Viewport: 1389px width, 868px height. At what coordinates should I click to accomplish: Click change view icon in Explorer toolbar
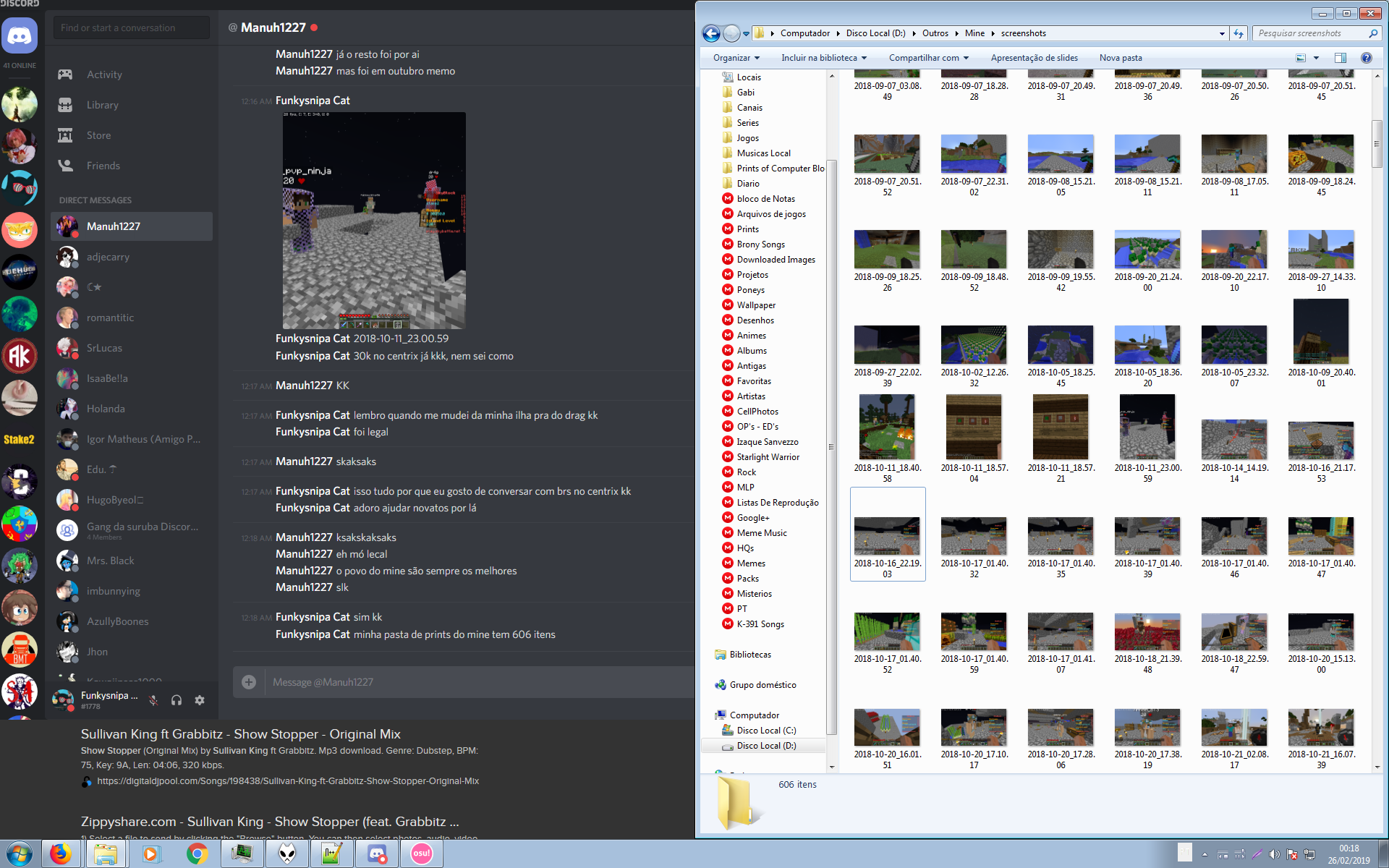pyautogui.click(x=1300, y=58)
